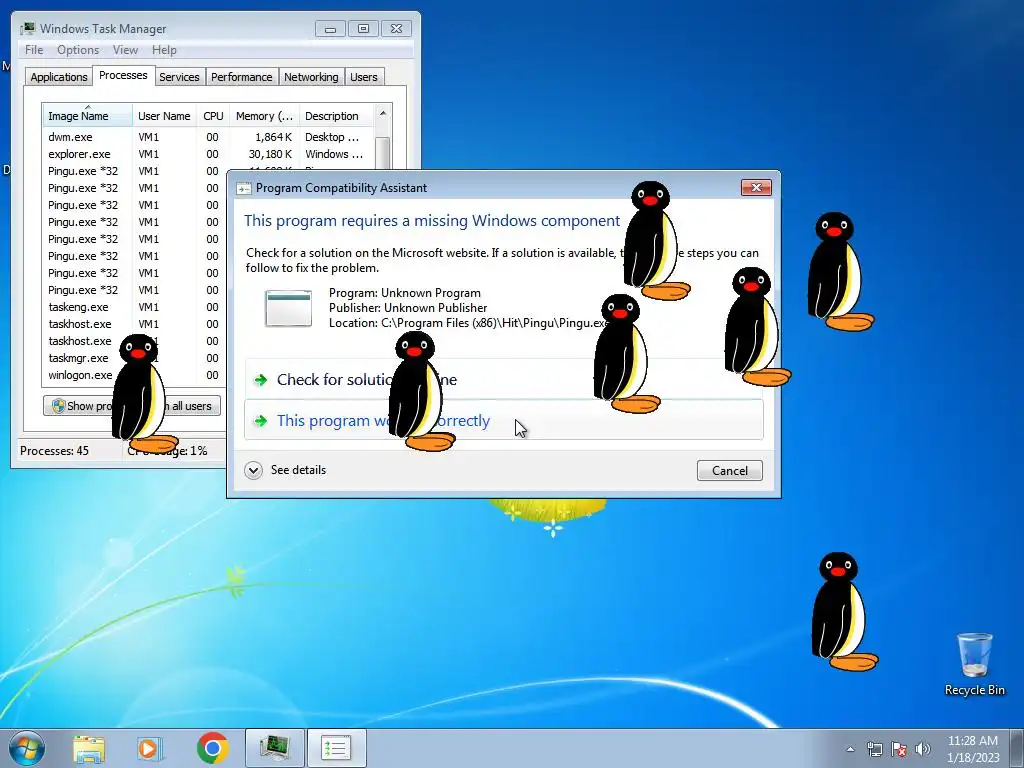Click the 1,864 K memory value
Viewport: 1024px width, 768px height.
click(273, 137)
